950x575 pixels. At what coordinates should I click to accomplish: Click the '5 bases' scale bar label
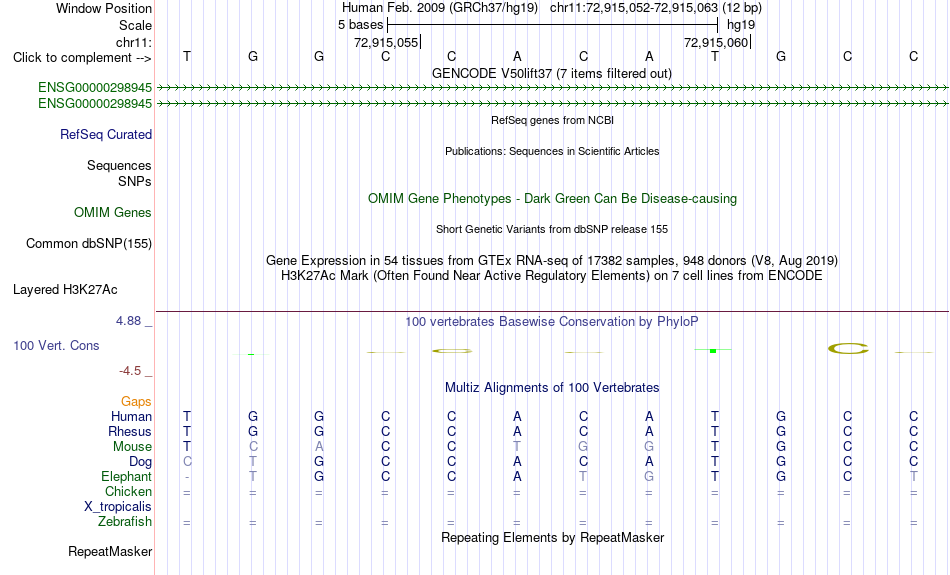pyautogui.click(x=360, y=25)
